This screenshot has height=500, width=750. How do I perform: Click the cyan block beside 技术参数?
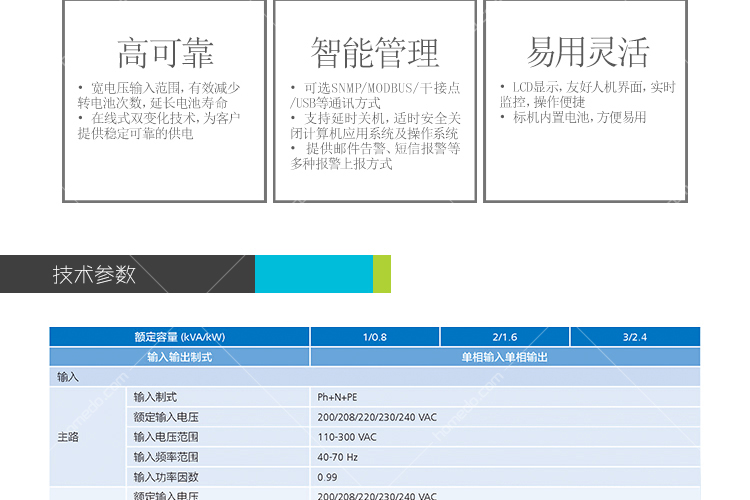click(x=313, y=274)
